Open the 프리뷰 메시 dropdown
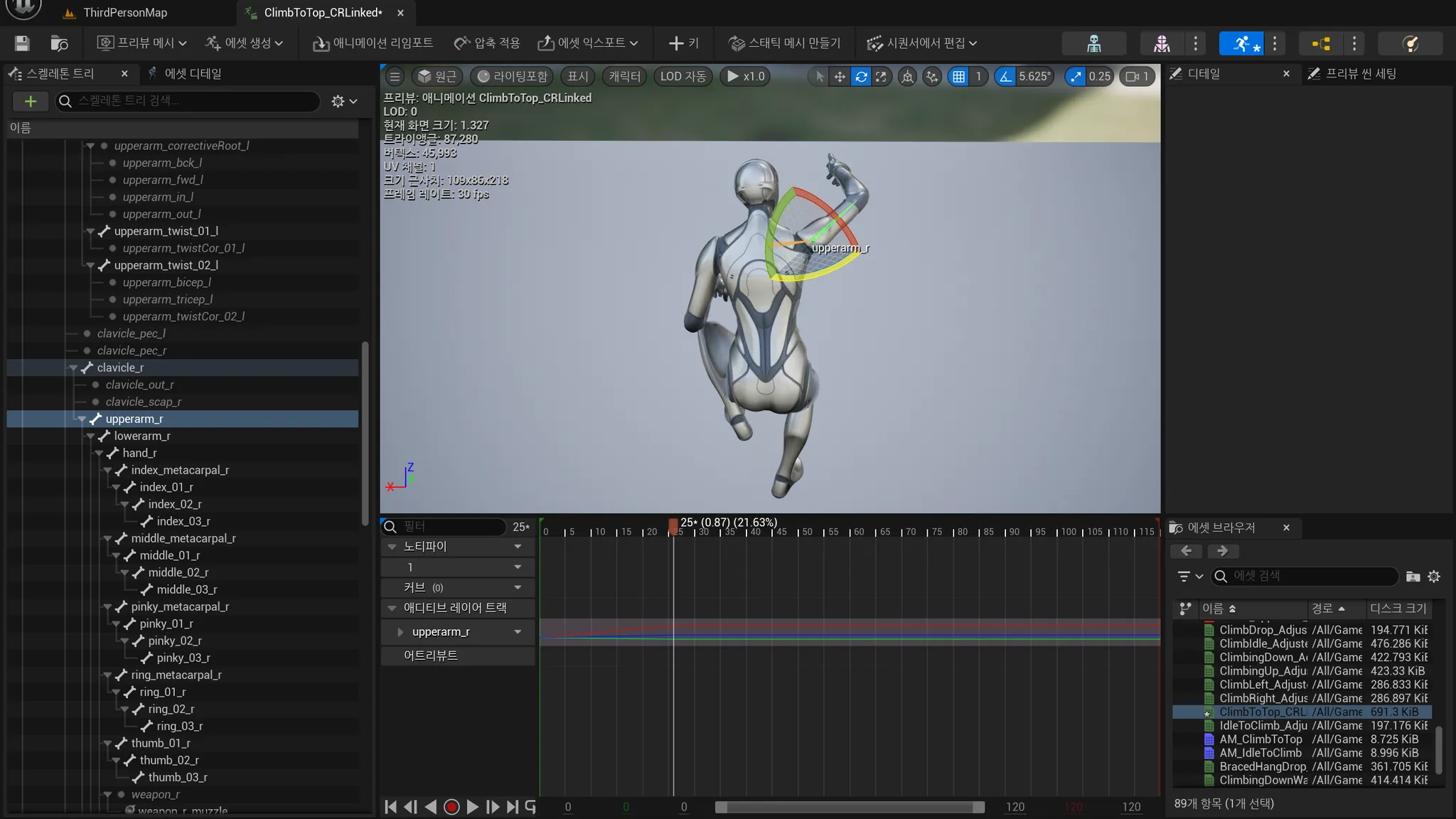This screenshot has height=819, width=1456. point(142,43)
